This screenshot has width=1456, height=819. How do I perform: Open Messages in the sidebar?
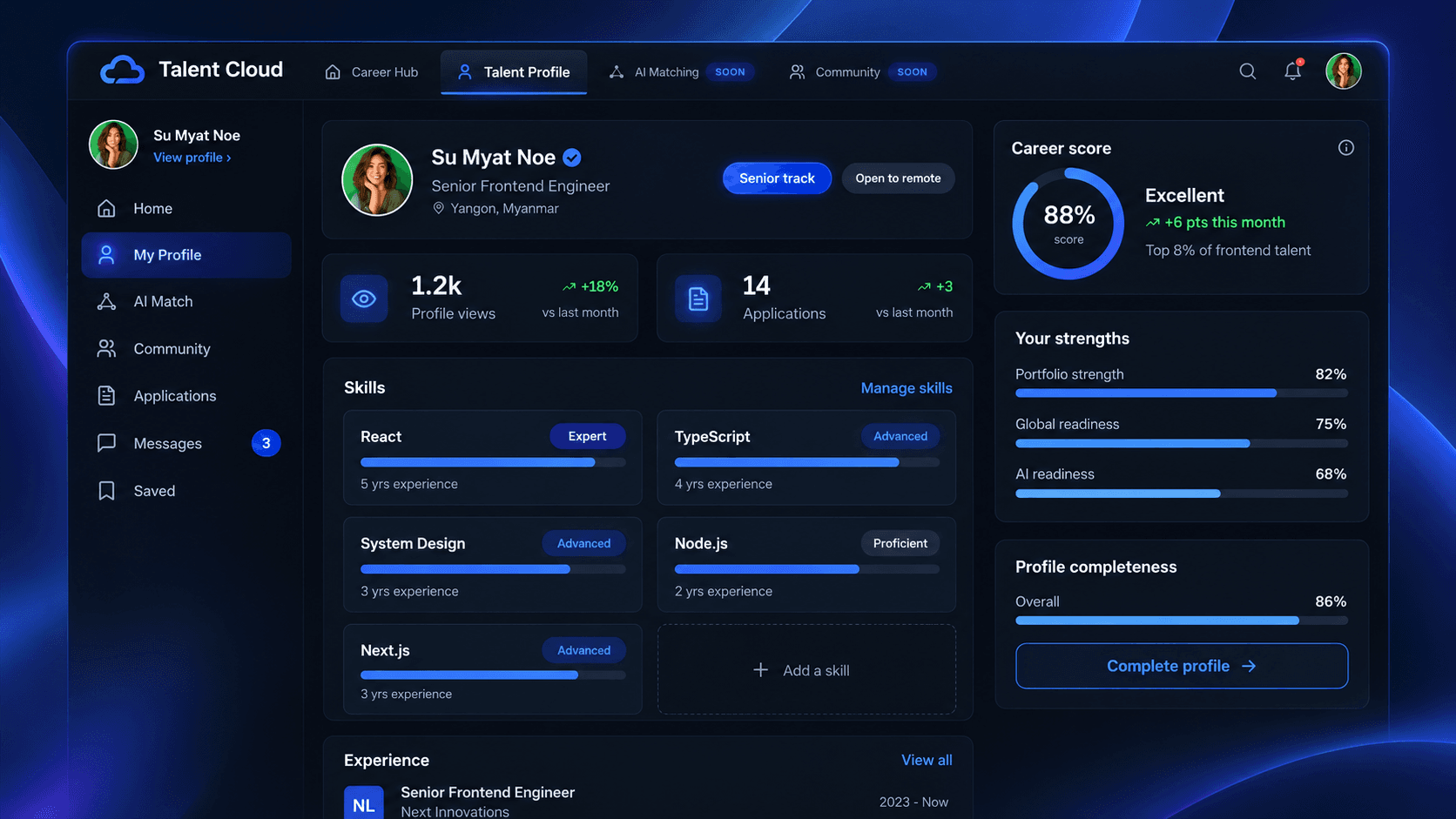186,443
